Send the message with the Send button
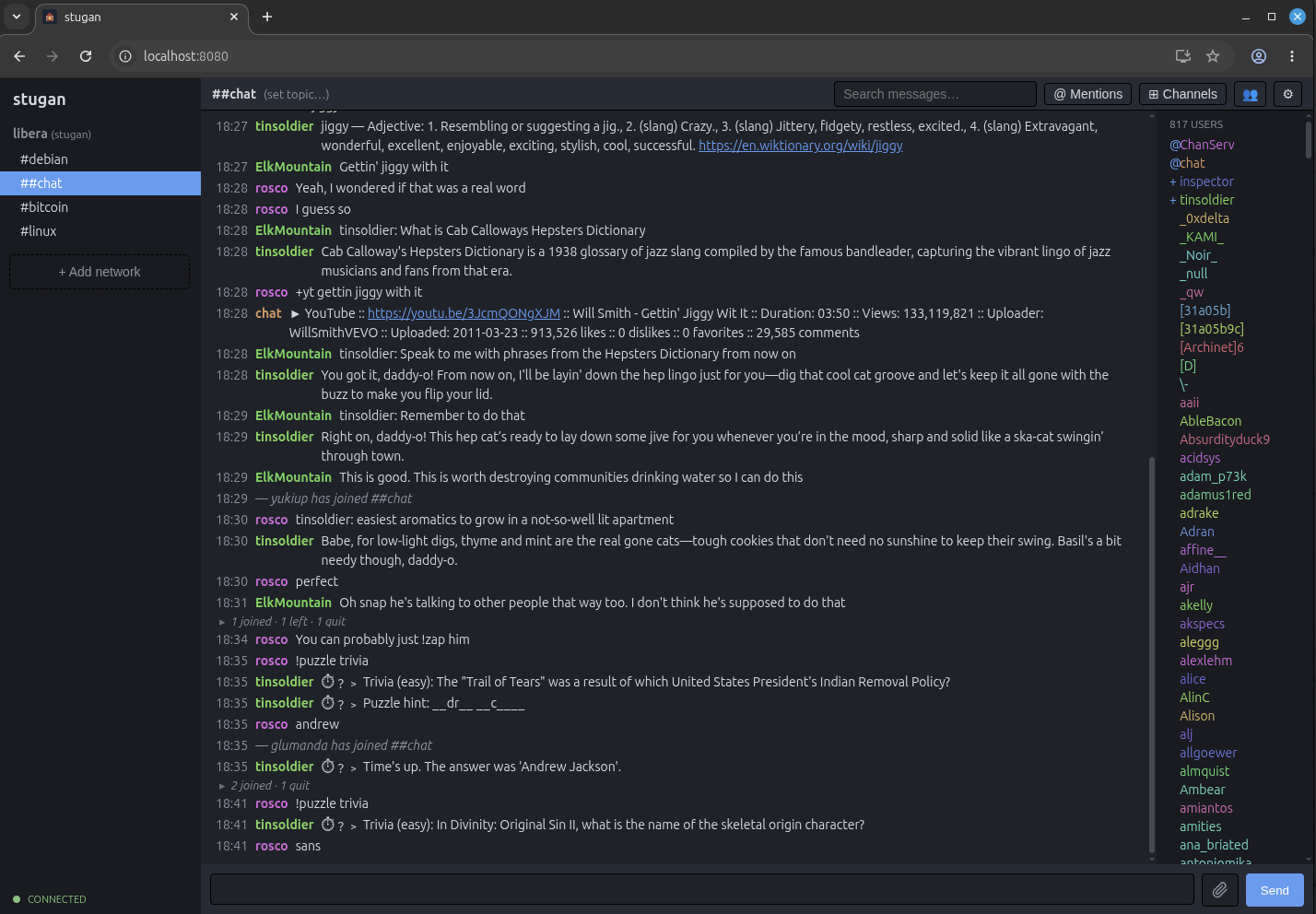Image resolution: width=1316 pixels, height=914 pixels. (1275, 890)
